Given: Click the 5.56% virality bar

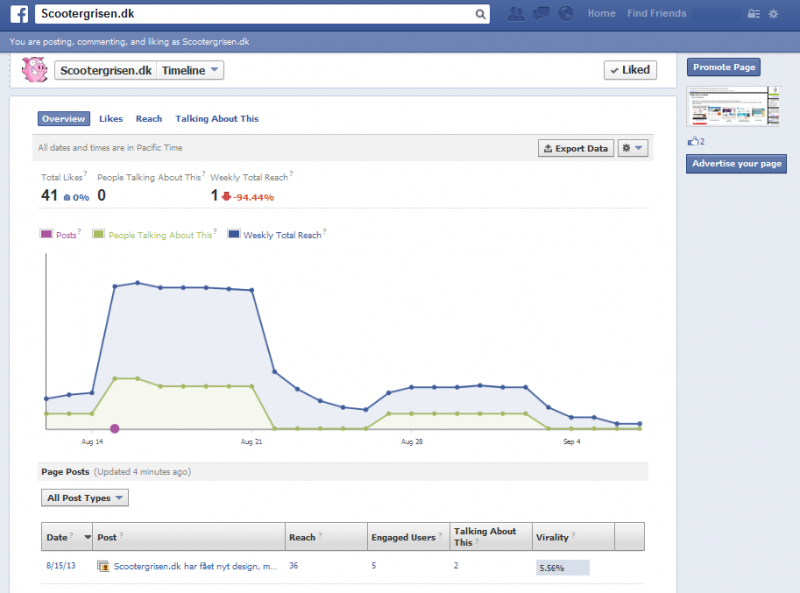Looking at the screenshot, I should [563, 567].
